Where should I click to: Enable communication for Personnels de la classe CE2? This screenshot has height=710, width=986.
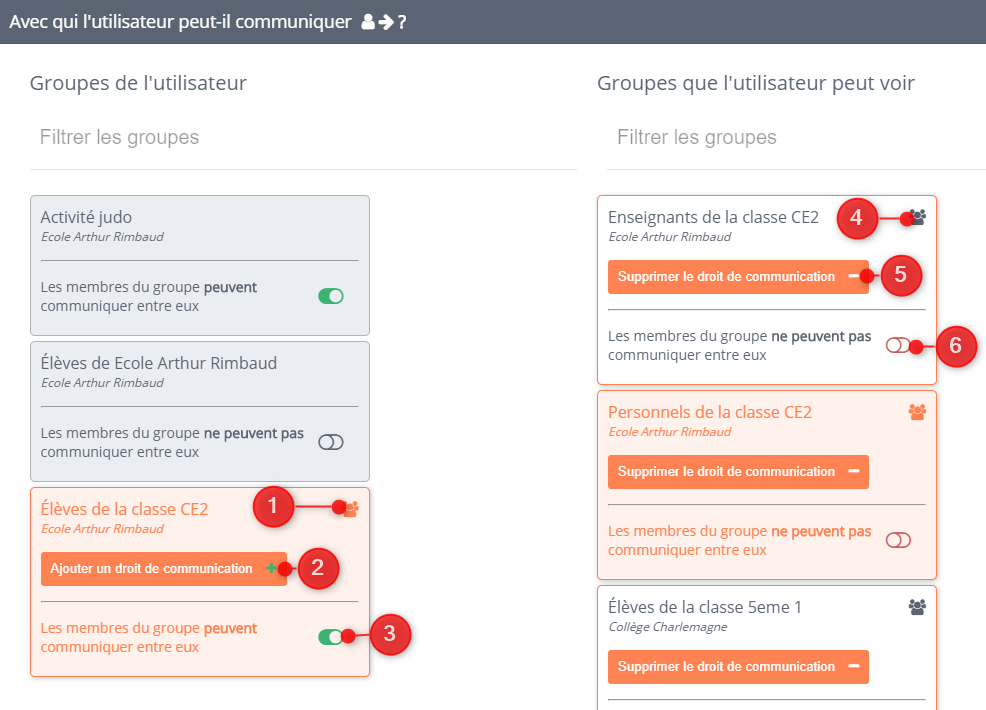pyautogui.click(x=897, y=539)
